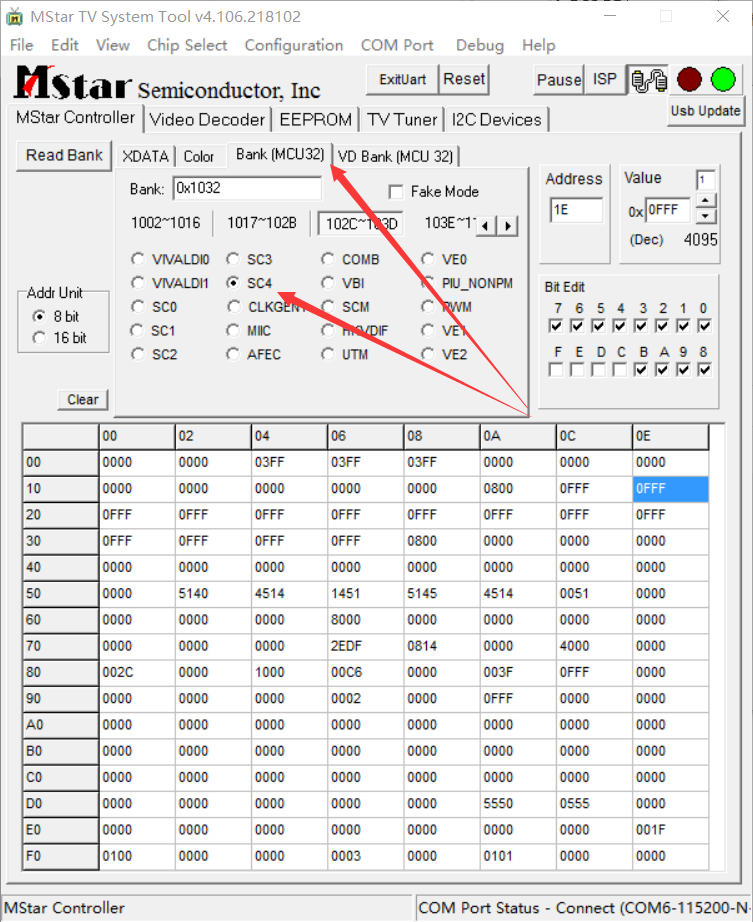753x922 pixels.
Task: Click the Read Bank button
Action: 64,156
